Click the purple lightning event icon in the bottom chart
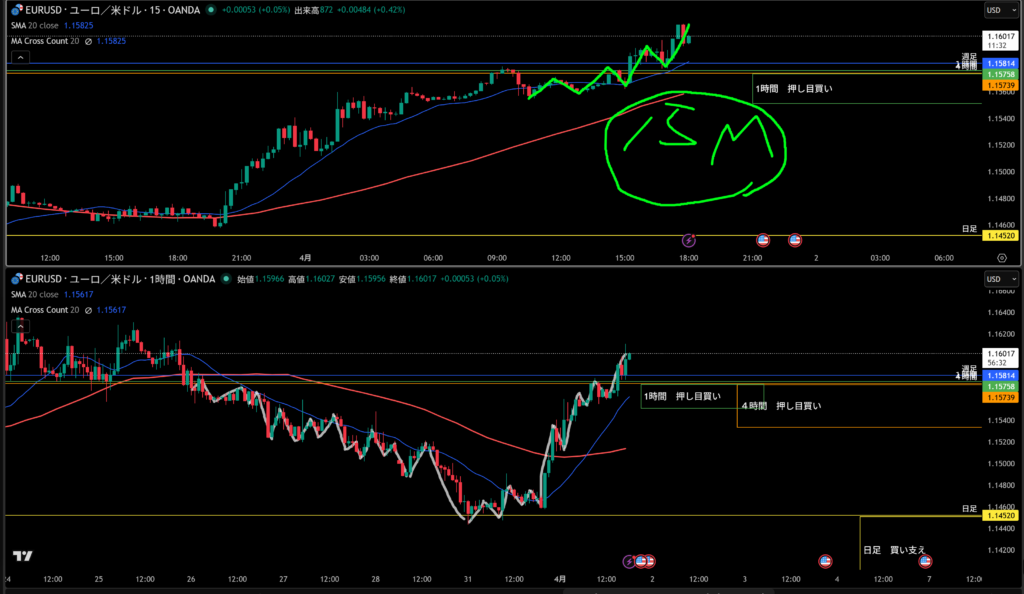1024x594 pixels. point(629,562)
